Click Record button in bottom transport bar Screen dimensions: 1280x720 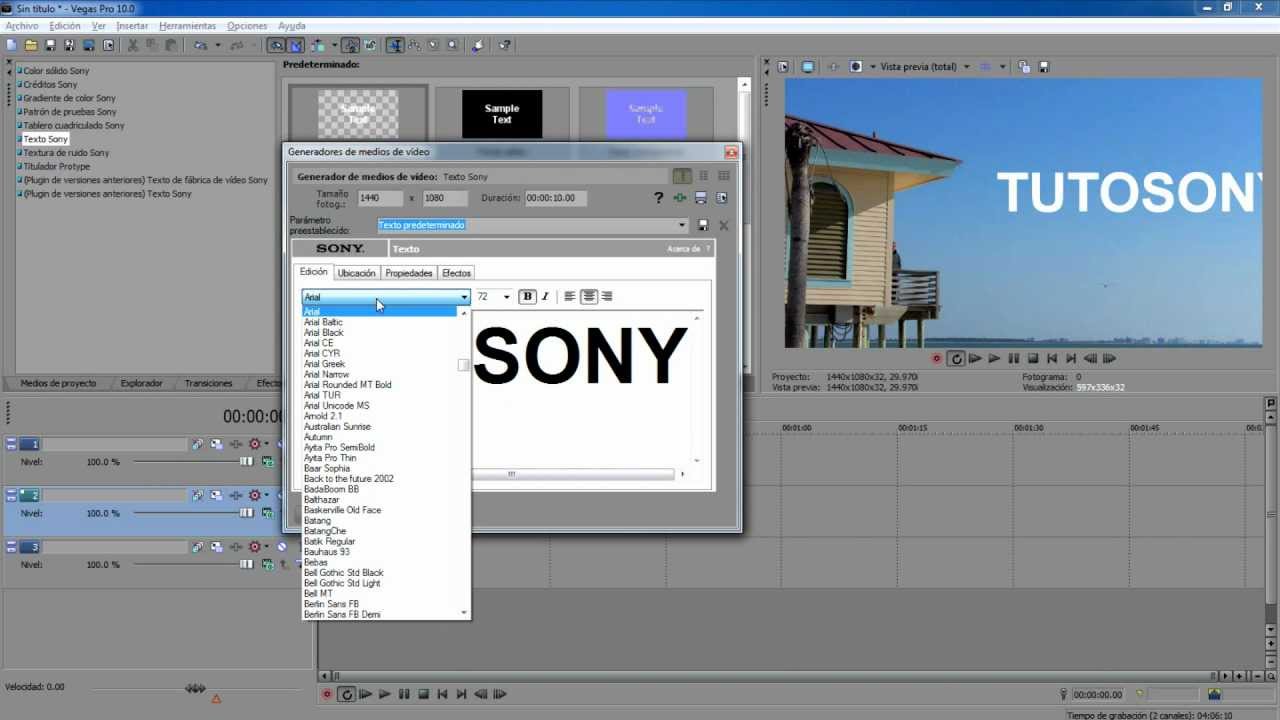click(x=327, y=694)
